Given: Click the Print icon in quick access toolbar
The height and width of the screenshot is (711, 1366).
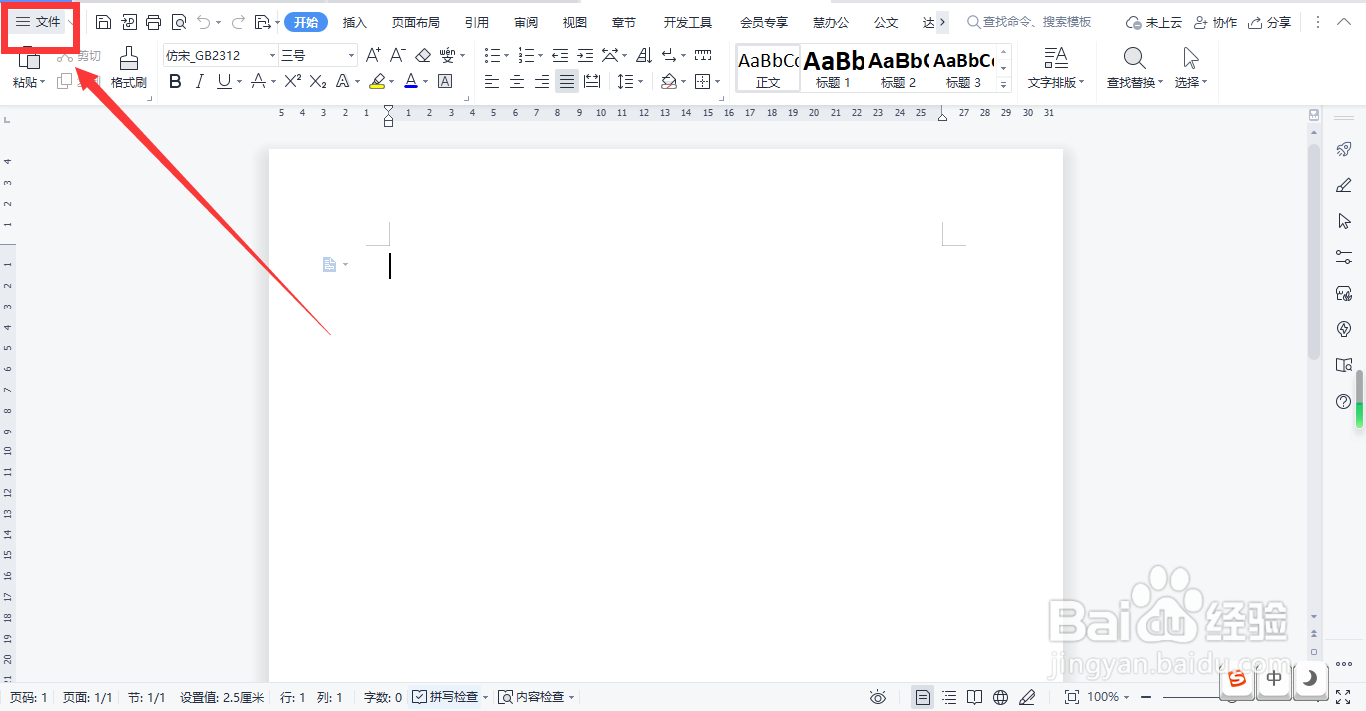Looking at the screenshot, I should coord(153,22).
